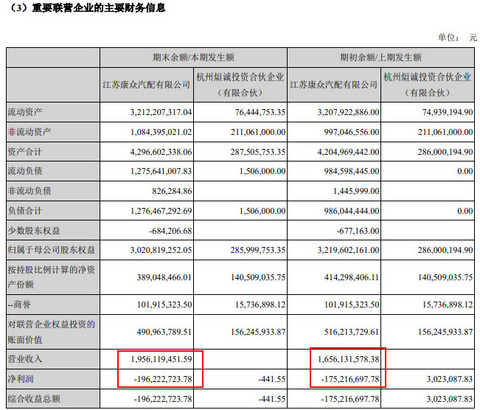Select the value 490,963,789.51

click(x=164, y=332)
